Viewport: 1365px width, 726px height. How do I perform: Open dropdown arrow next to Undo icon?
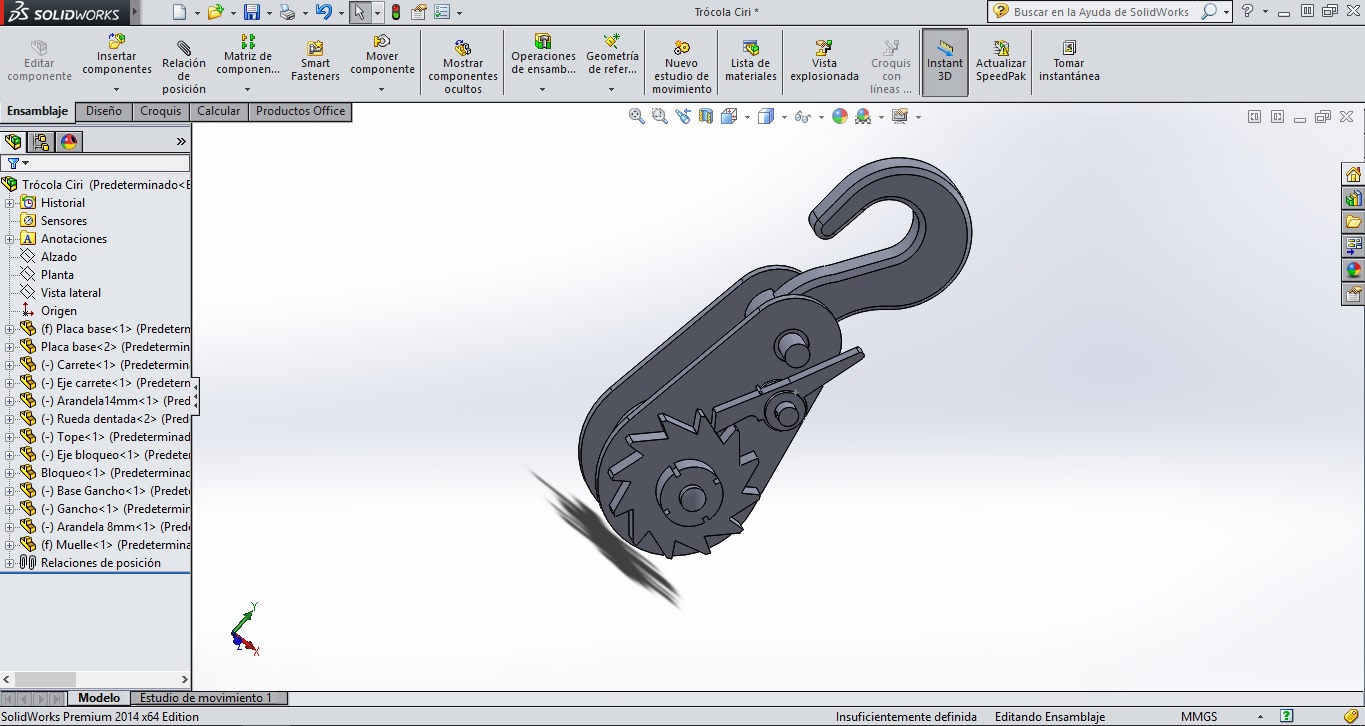pos(339,13)
